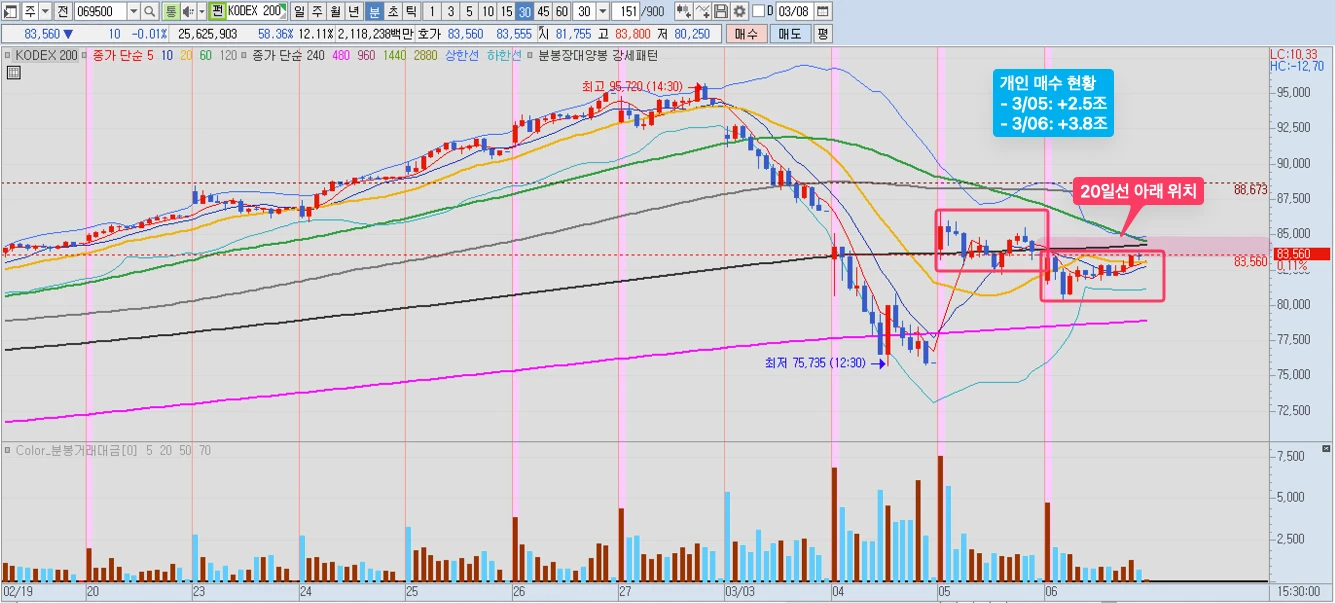Click the green 펀 icon

coord(217,11)
